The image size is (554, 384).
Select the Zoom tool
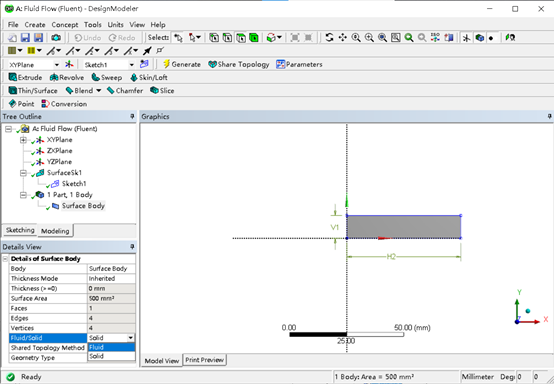pyautogui.click(x=356, y=37)
